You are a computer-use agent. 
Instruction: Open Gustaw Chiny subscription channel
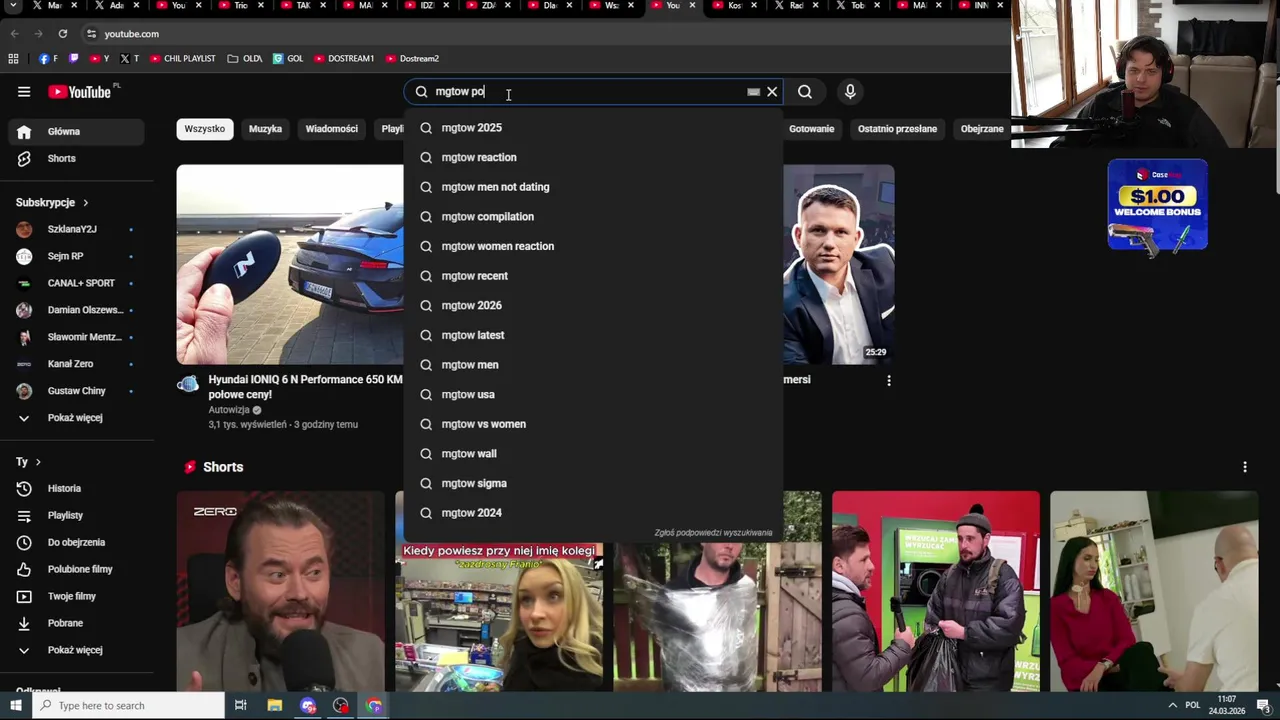tap(77, 391)
